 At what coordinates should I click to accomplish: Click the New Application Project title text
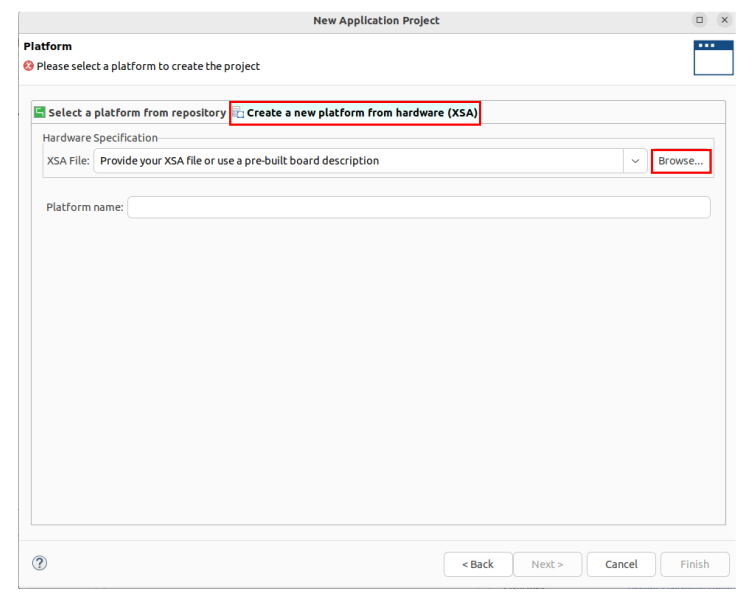click(x=376, y=21)
